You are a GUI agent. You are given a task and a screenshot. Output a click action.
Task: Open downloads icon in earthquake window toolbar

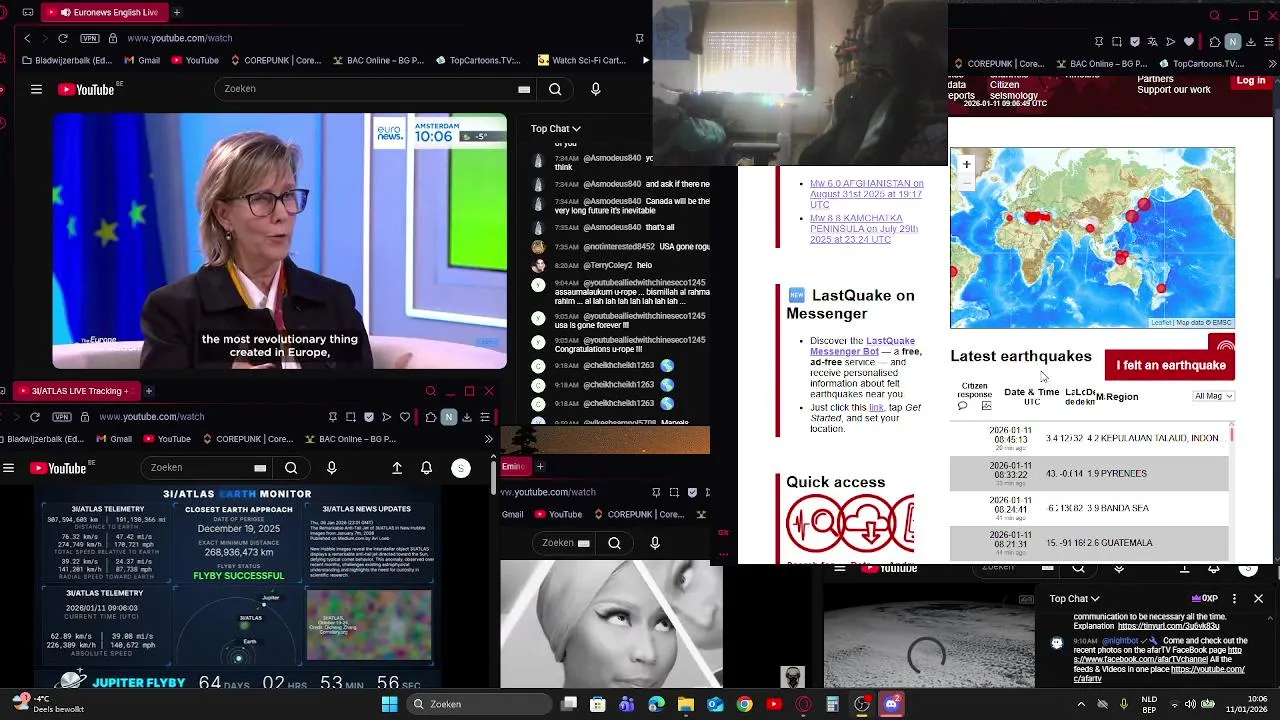point(1252,42)
